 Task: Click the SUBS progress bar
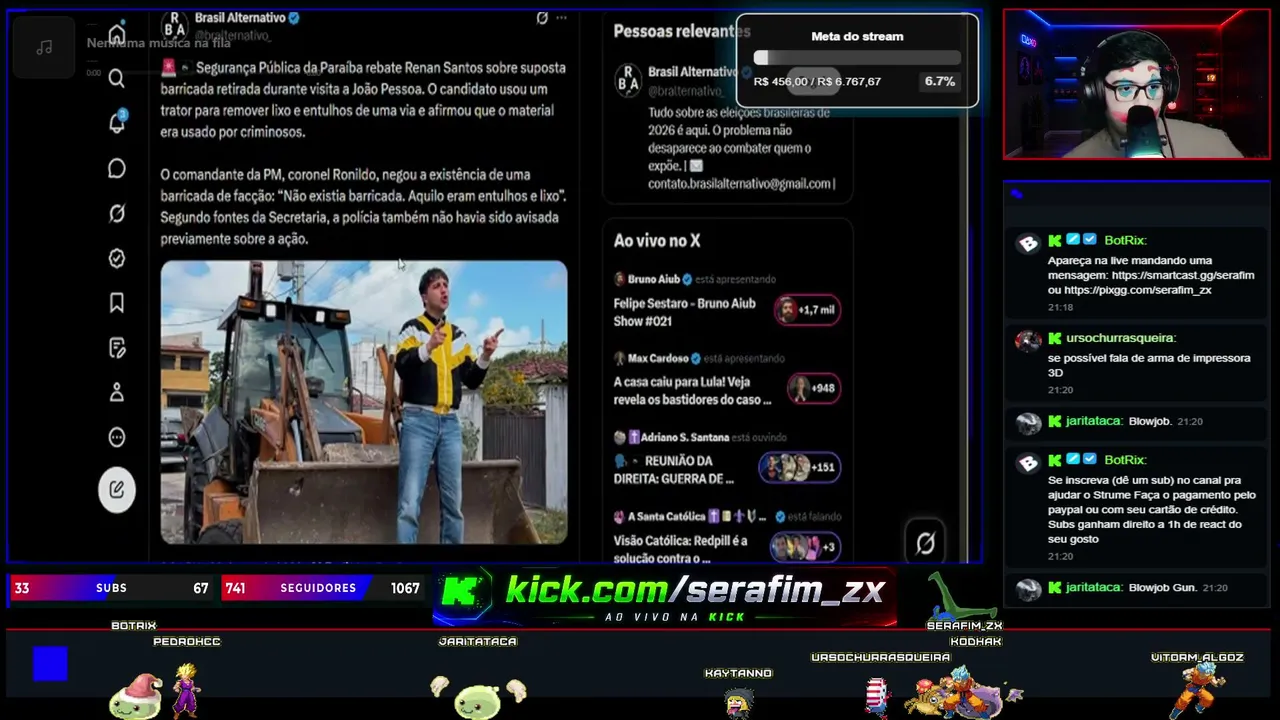click(x=111, y=588)
